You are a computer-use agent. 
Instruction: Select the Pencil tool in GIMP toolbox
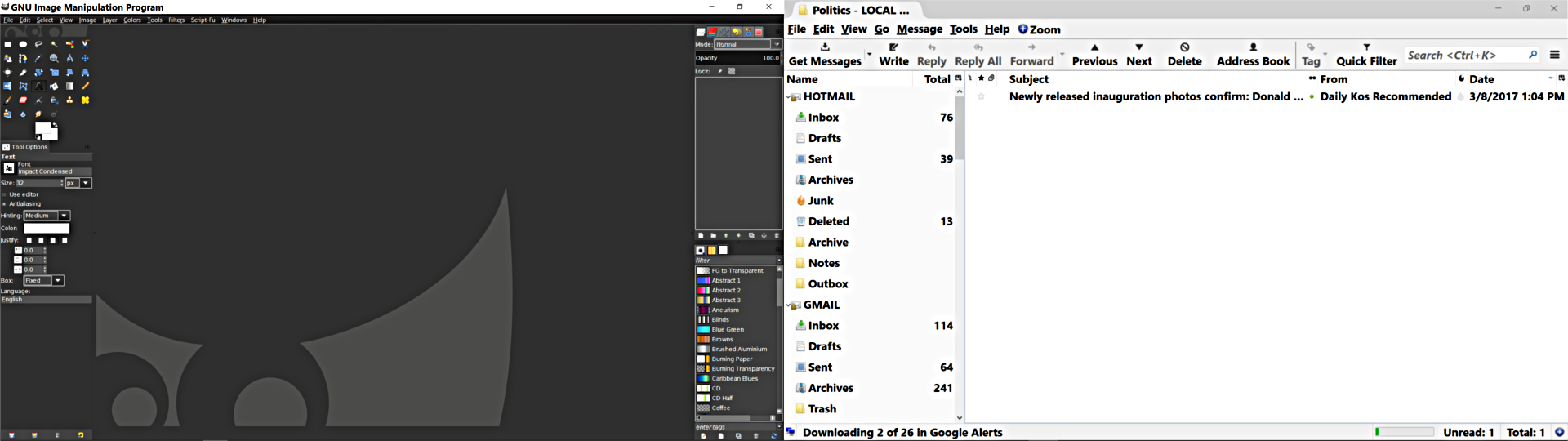[85, 86]
